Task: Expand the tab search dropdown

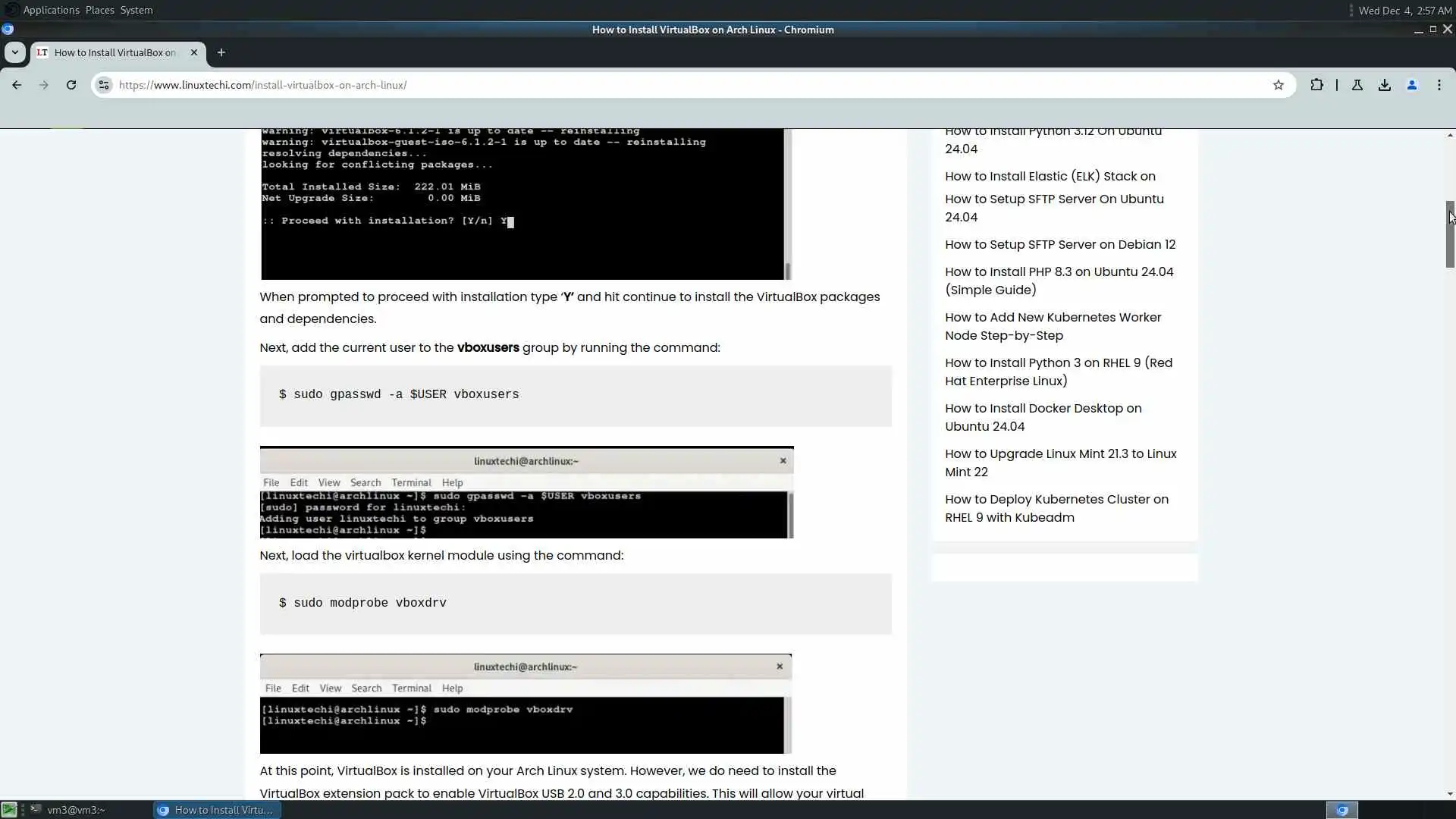Action: click(14, 52)
